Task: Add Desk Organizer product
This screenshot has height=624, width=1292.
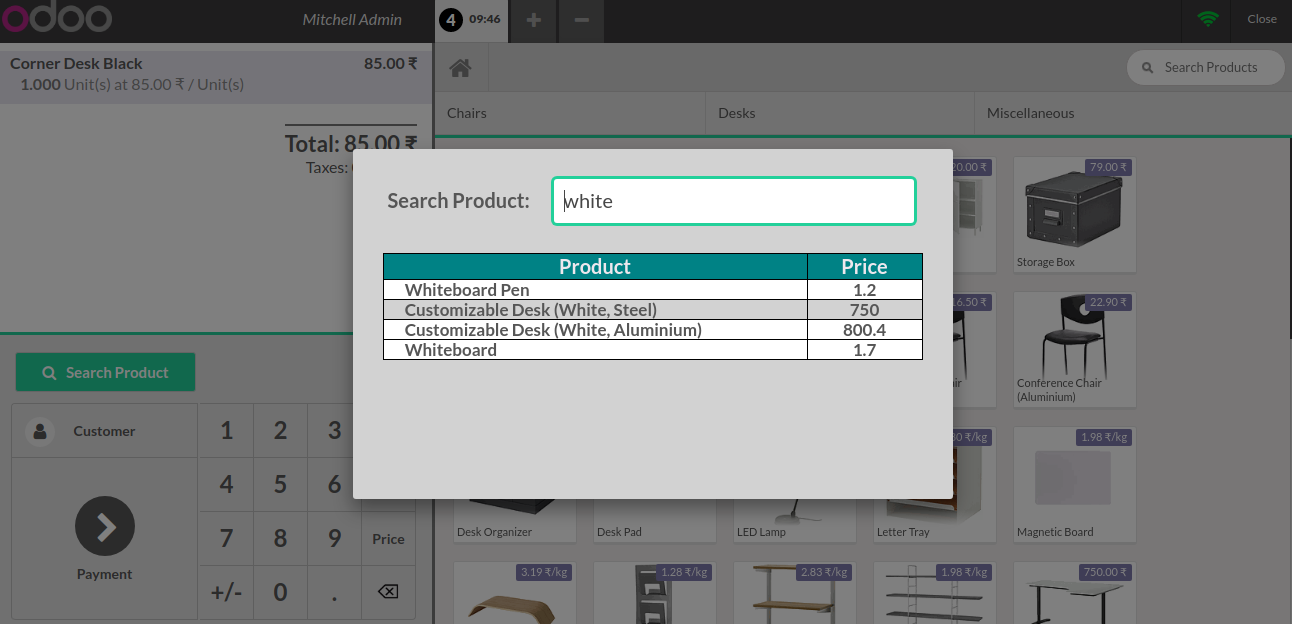Action: point(515,521)
